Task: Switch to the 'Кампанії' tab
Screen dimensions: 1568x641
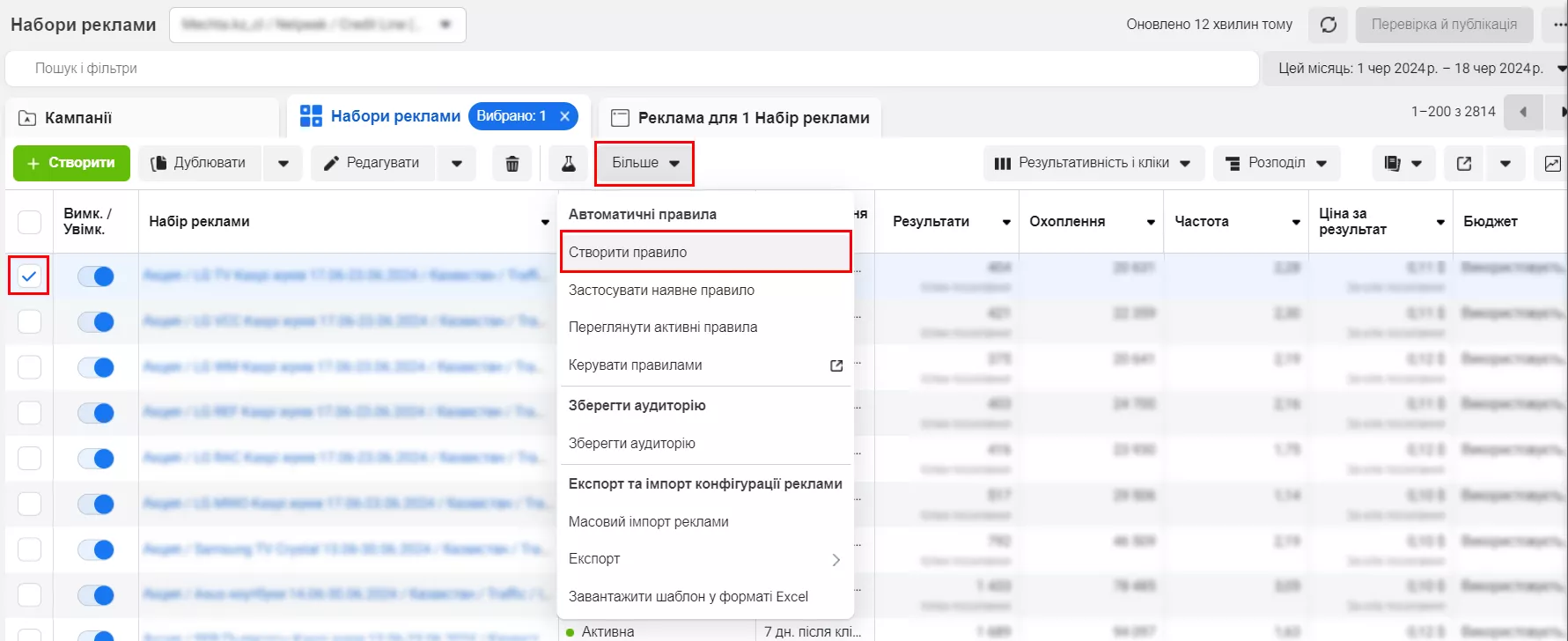Action: tap(143, 118)
